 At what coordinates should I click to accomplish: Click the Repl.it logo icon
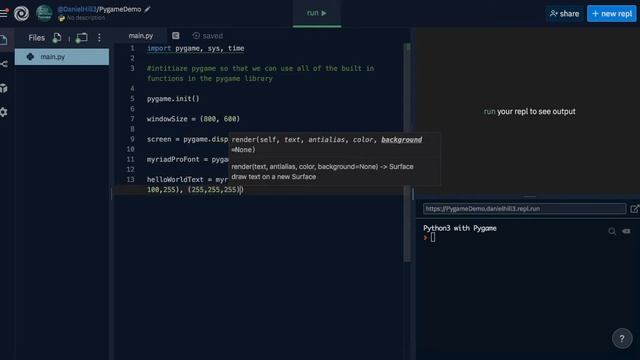(x=21, y=13)
